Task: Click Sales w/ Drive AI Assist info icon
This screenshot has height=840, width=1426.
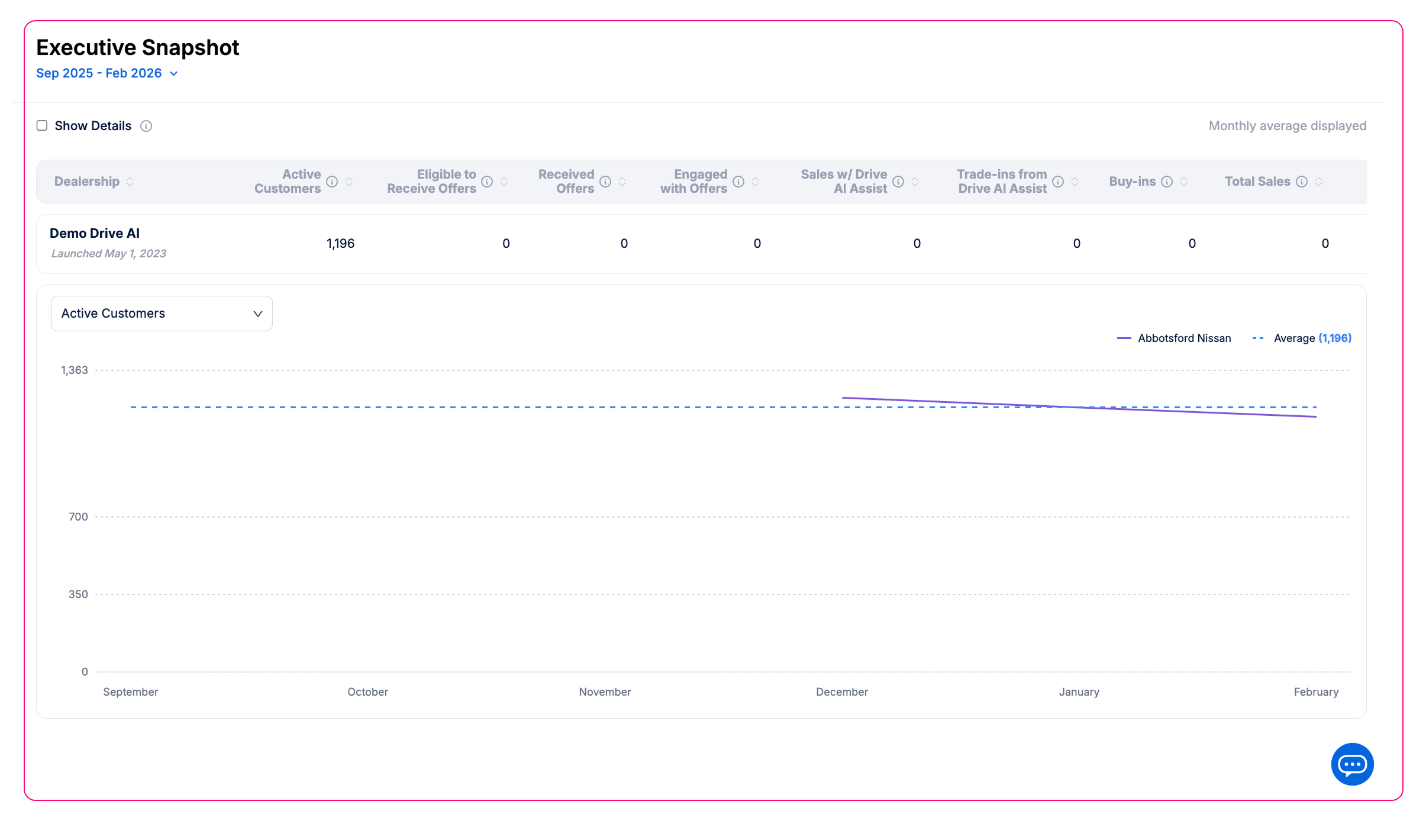Action: pyautogui.click(x=898, y=182)
